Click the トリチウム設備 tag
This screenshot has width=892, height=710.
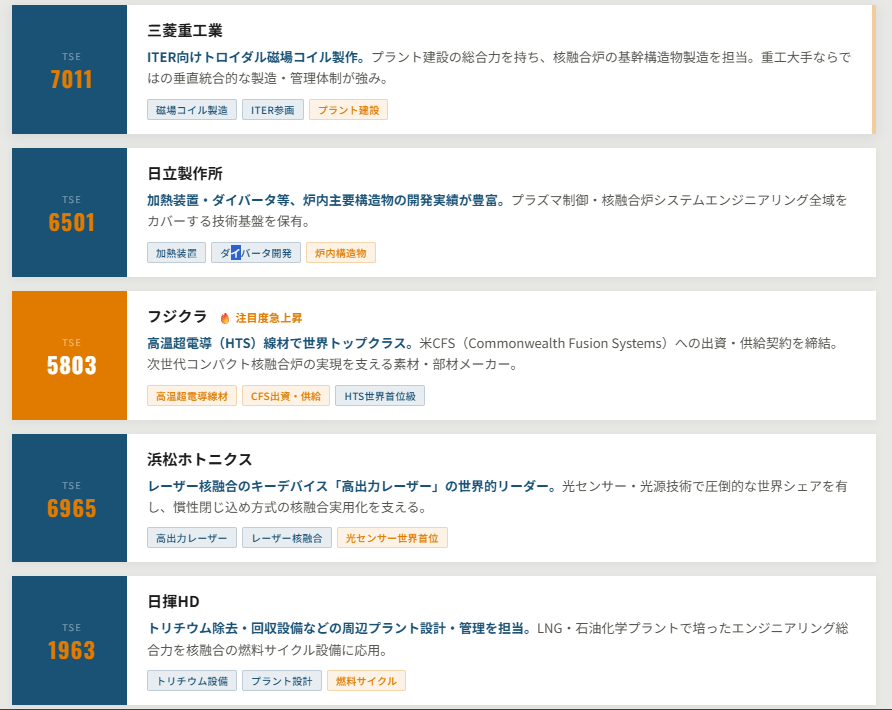click(x=192, y=681)
